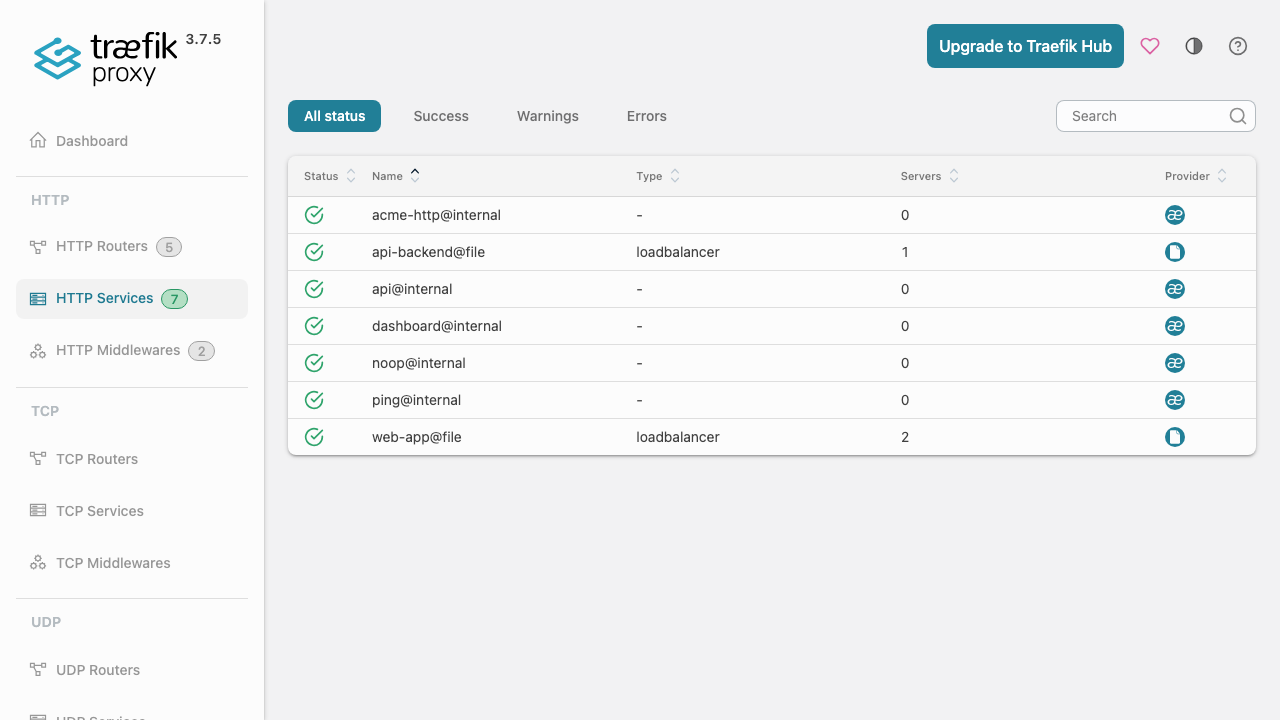Click noop@internal success status icon

pos(314,363)
